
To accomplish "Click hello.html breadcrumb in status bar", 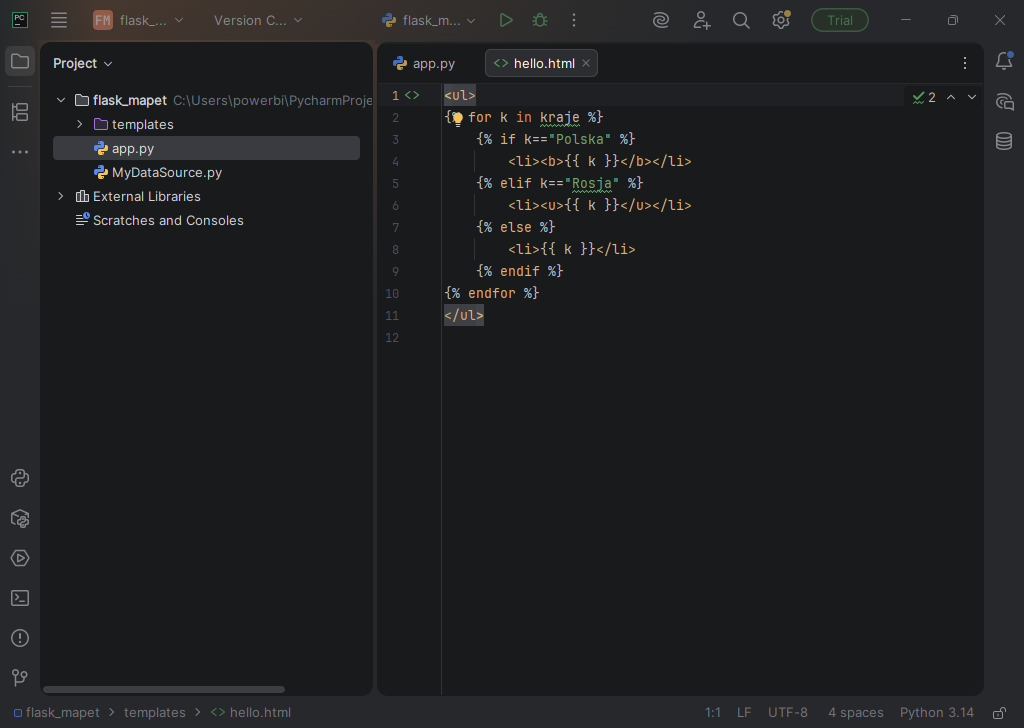I will [x=251, y=712].
